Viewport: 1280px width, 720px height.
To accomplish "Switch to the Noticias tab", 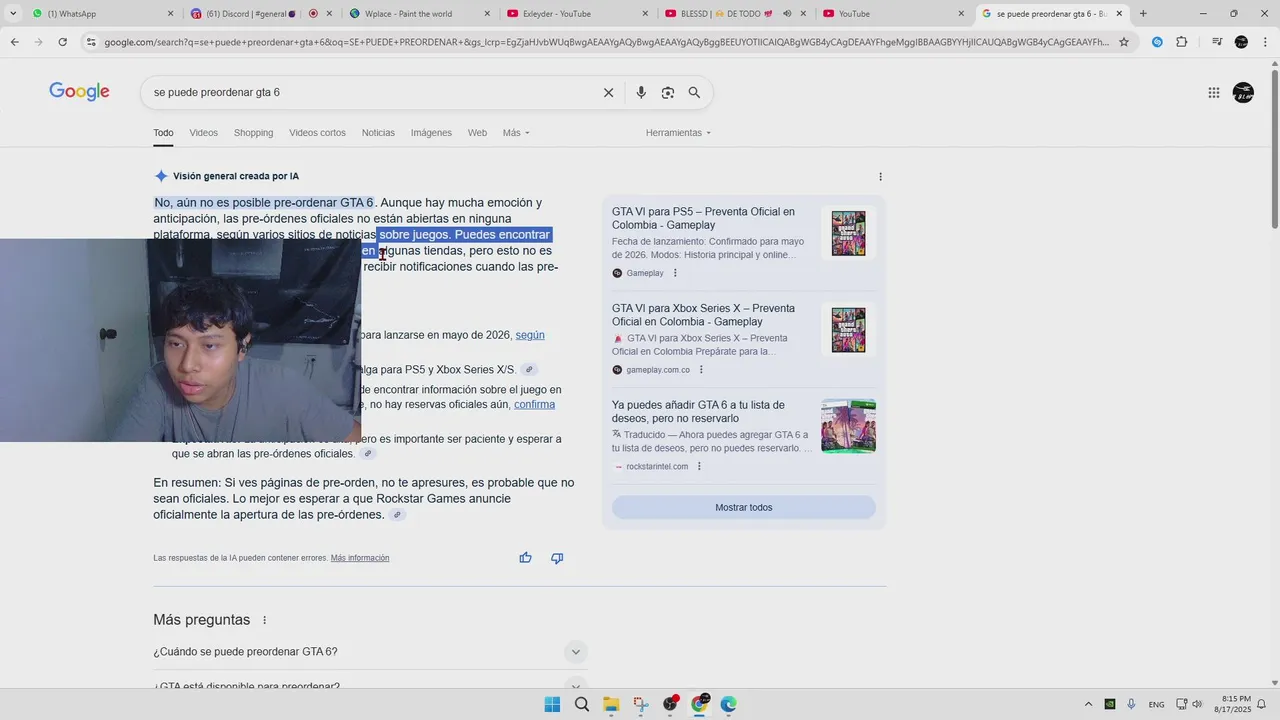I will 378,133.
